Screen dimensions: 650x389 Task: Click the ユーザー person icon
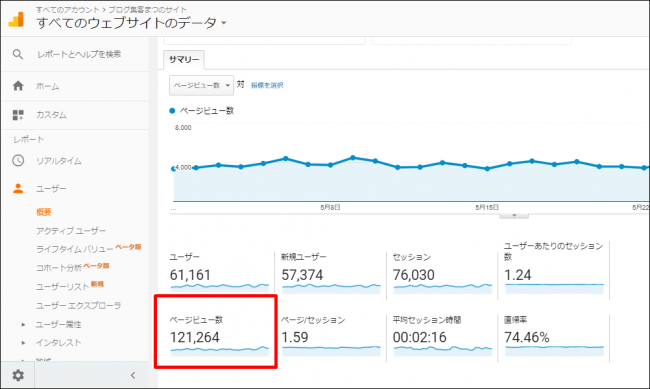pyautogui.click(x=18, y=188)
